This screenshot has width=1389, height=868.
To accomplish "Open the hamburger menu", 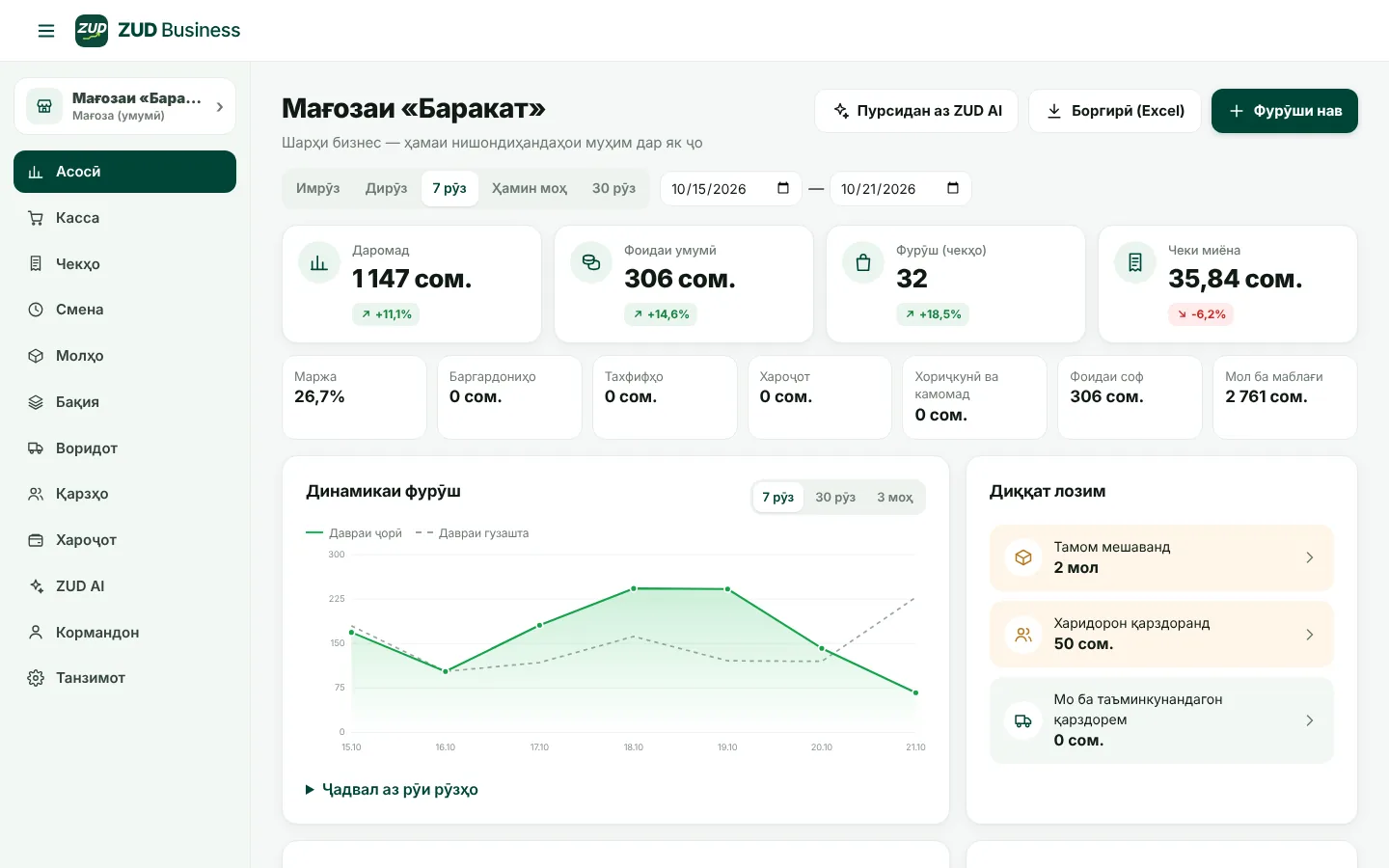I will point(46,31).
